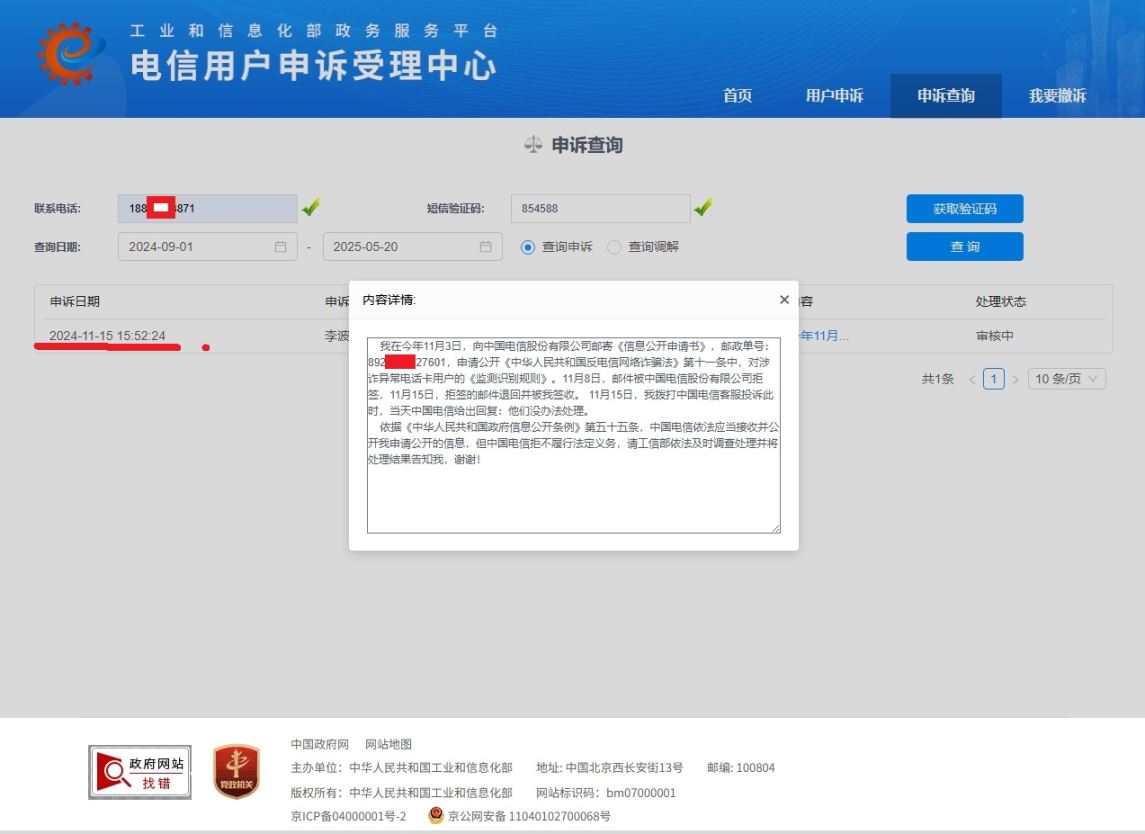
Task: Click the 联系电话 phone number field
Action: coord(207,208)
